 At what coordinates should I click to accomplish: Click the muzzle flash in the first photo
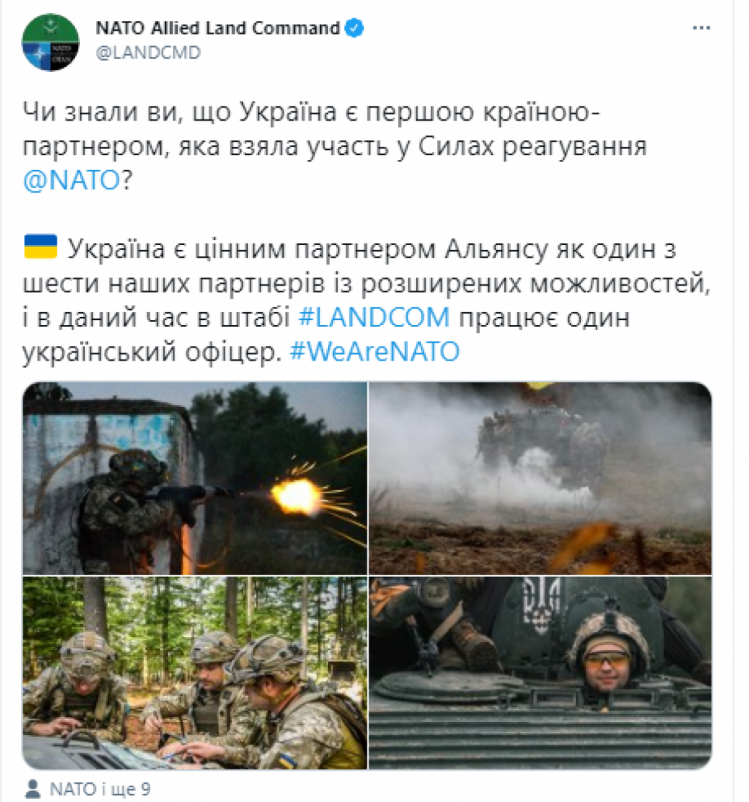click(296, 496)
